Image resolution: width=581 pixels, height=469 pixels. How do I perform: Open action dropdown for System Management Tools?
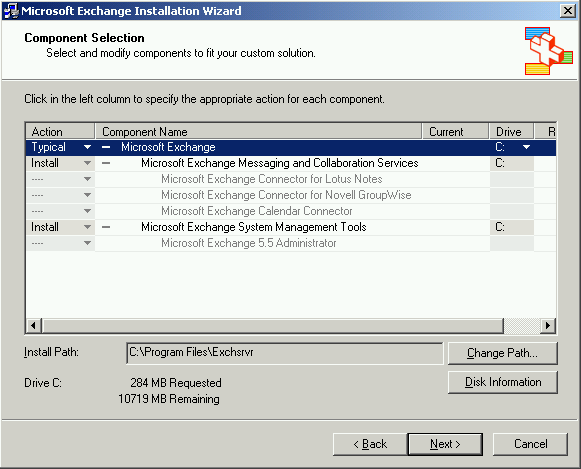87,227
